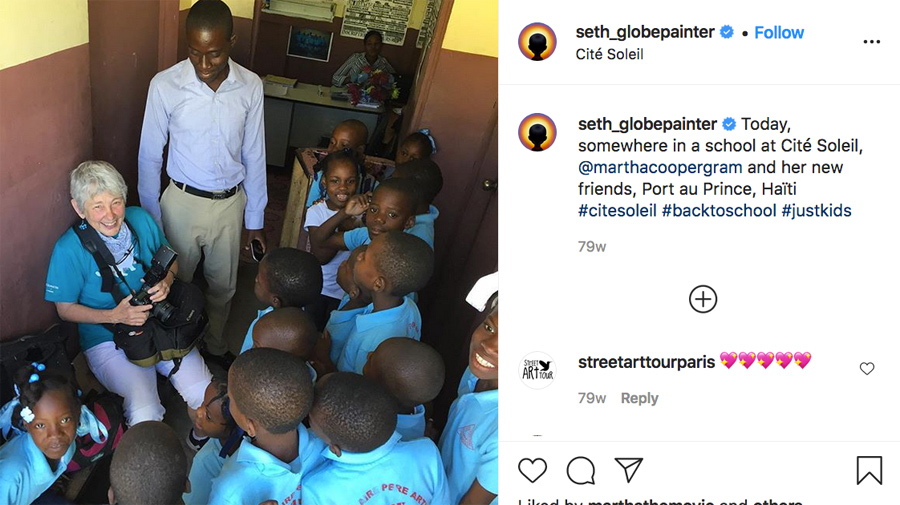Open the #justkids hashtag
This screenshot has width=900, height=505.
point(816,211)
